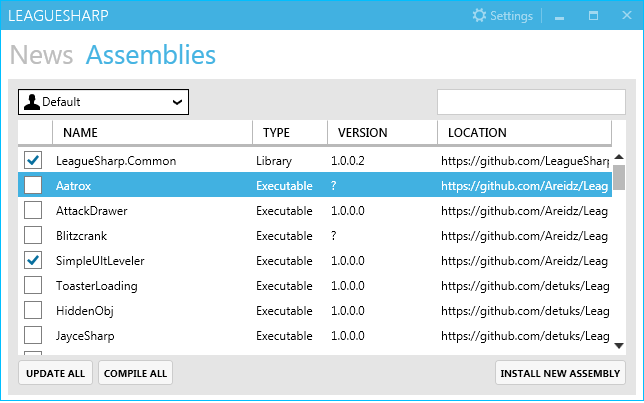
Task: Click the LeagueSharp github location link
Action: tap(525, 161)
